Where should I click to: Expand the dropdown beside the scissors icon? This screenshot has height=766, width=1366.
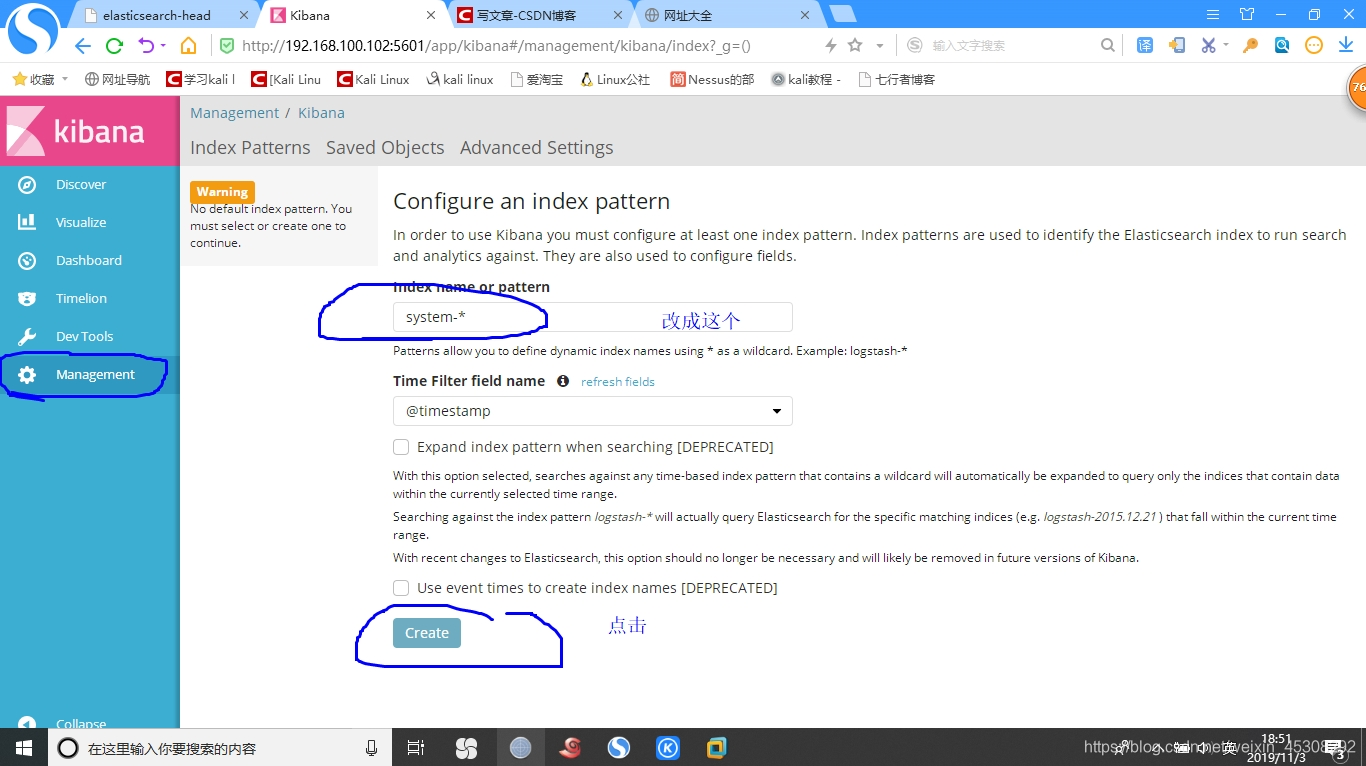point(1225,46)
